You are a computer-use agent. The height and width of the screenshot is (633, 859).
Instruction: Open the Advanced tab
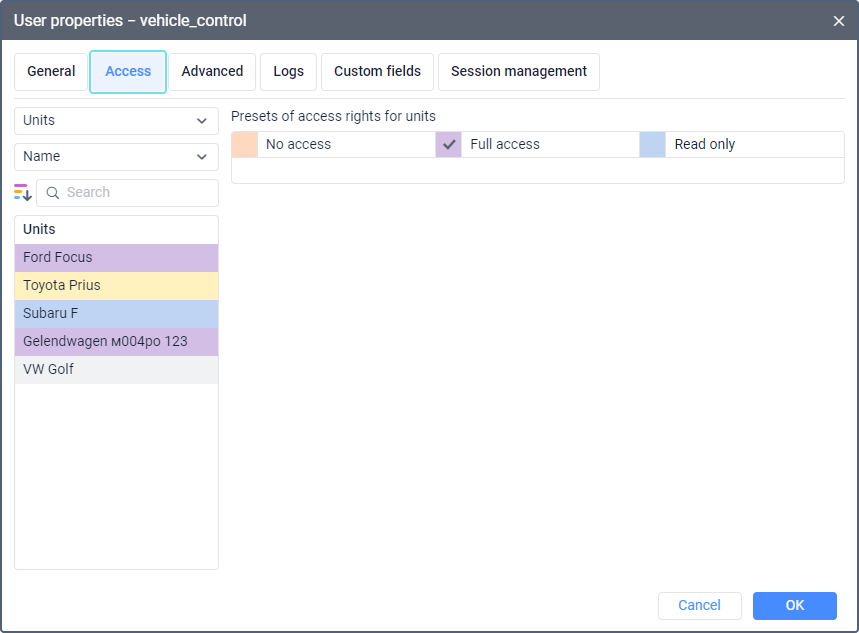click(212, 72)
